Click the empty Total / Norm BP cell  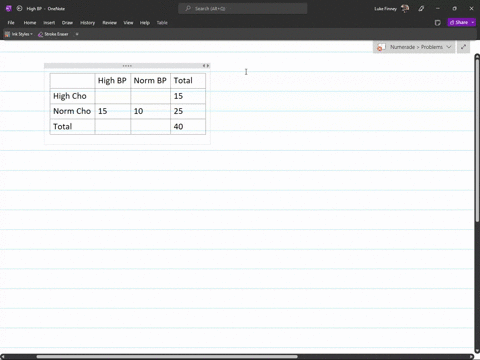coord(150,127)
